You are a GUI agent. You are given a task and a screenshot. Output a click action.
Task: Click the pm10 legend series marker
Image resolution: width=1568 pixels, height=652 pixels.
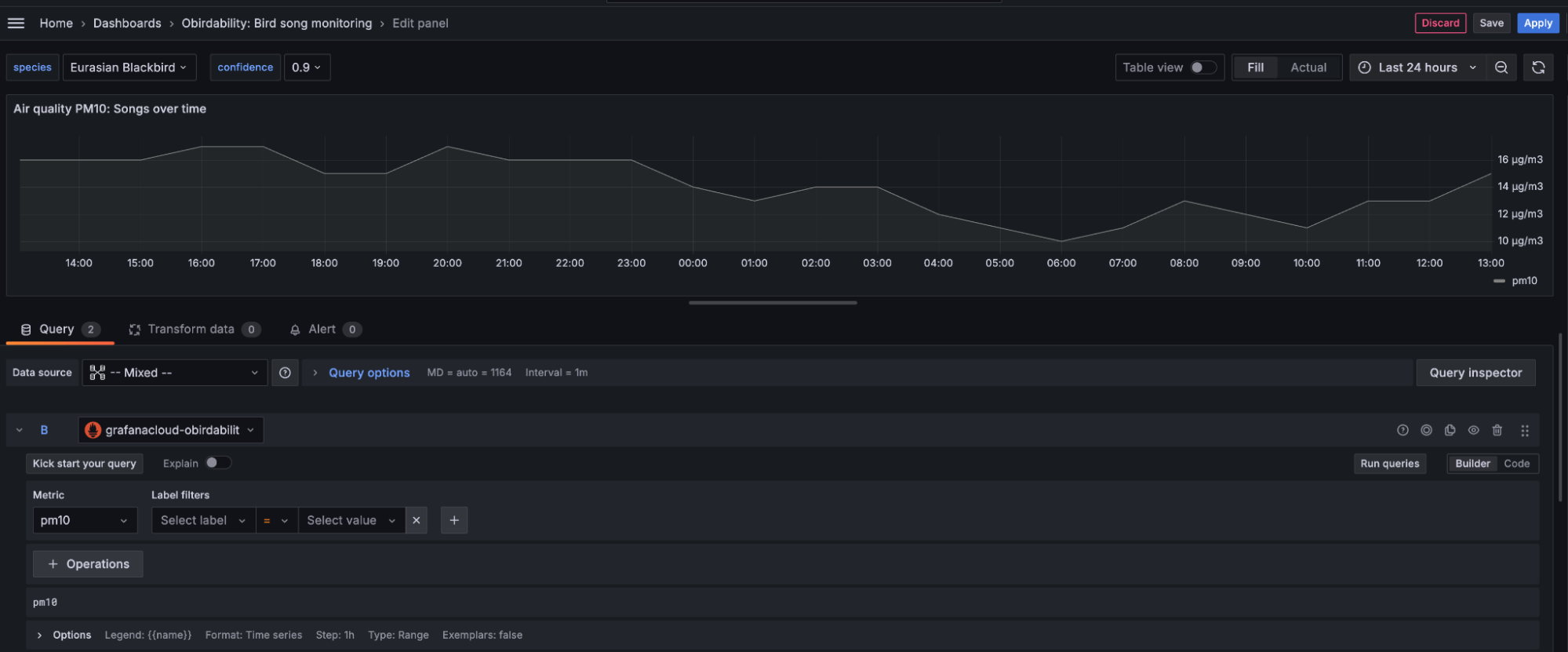tap(1499, 281)
